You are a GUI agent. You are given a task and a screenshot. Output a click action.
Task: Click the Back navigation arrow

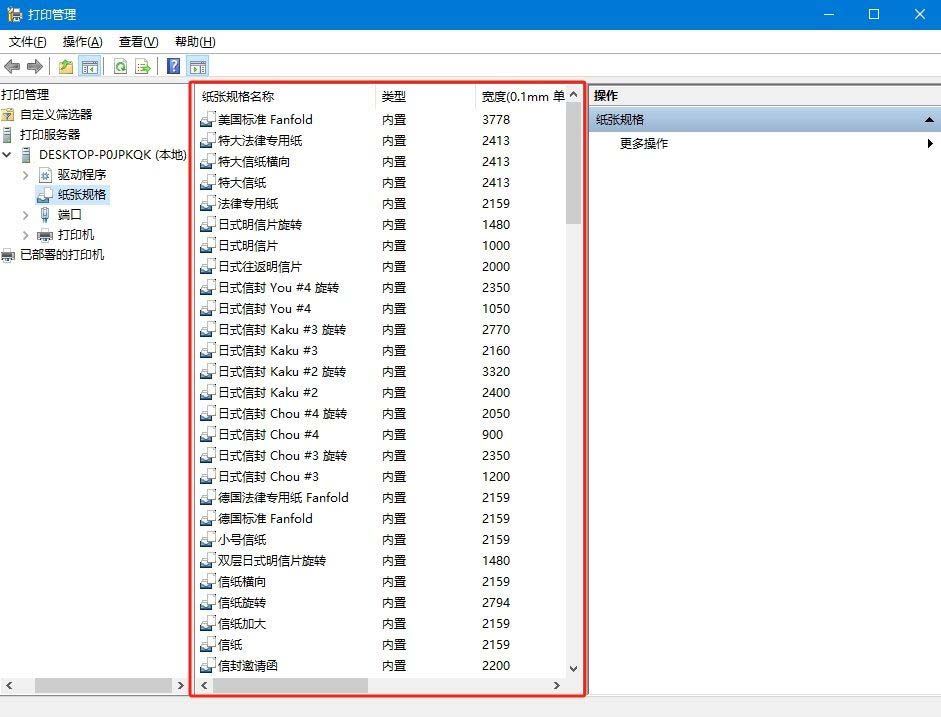pyautogui.click(x=12, y=67)
